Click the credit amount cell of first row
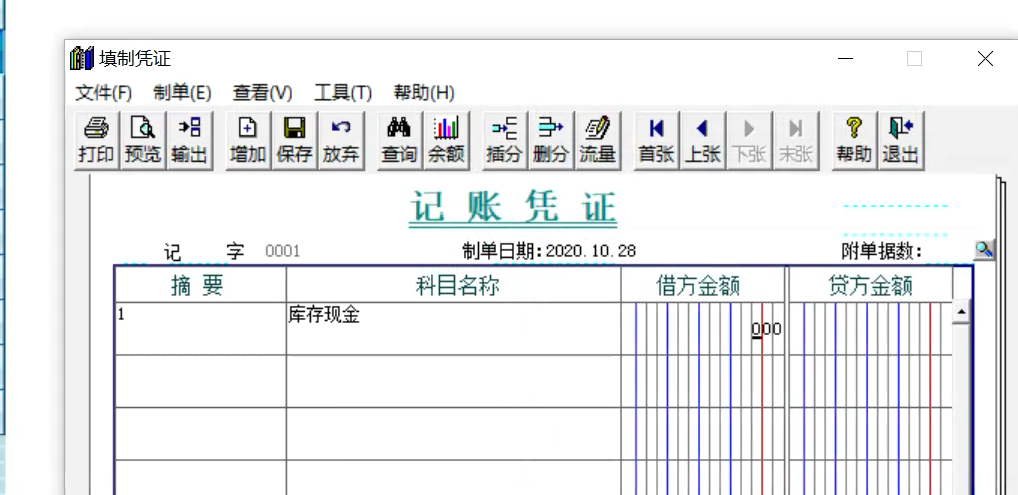This screenshot has height=495, width=1018. (x=870, y=329)
